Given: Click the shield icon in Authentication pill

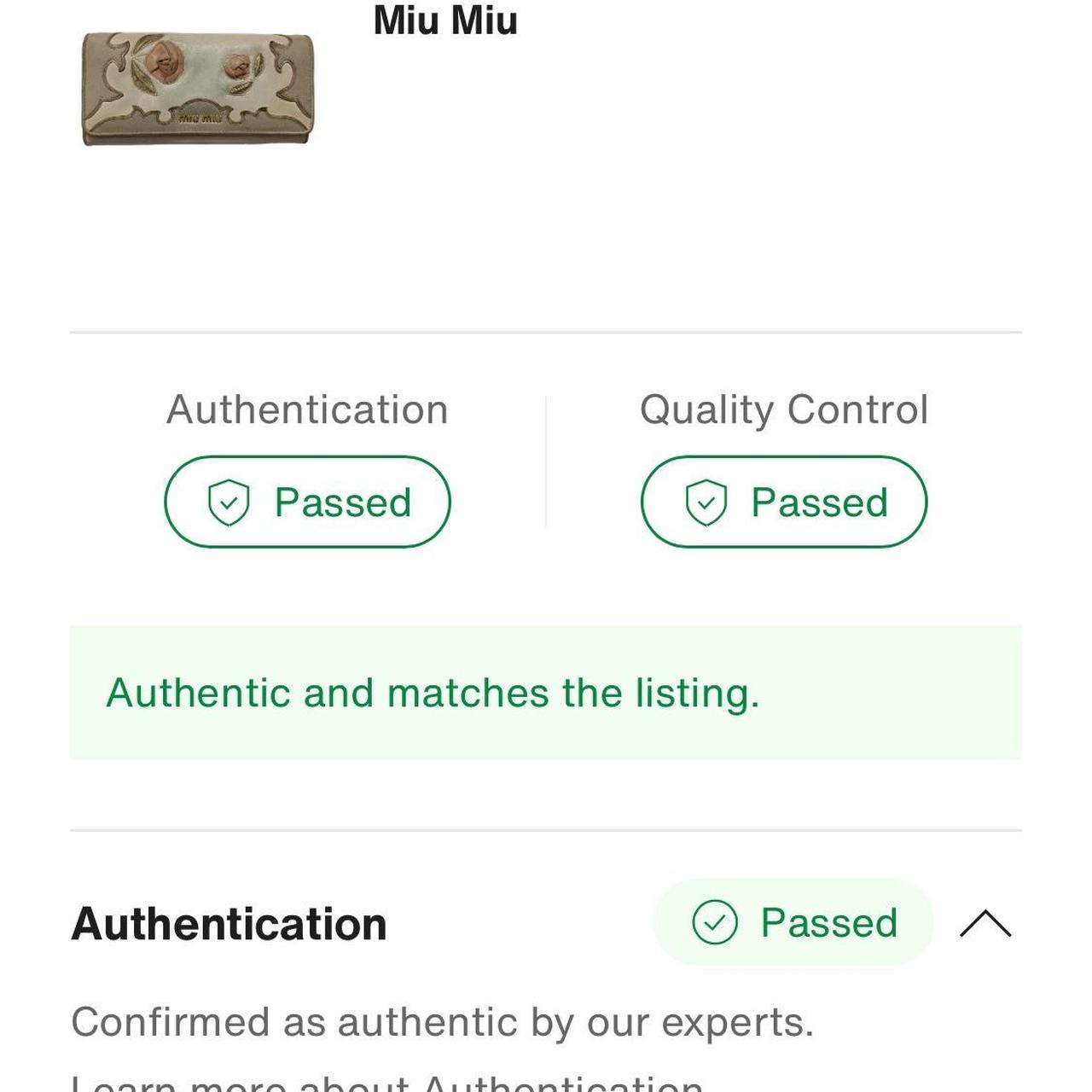Looking at the screenshot, I should pos(229,502).
